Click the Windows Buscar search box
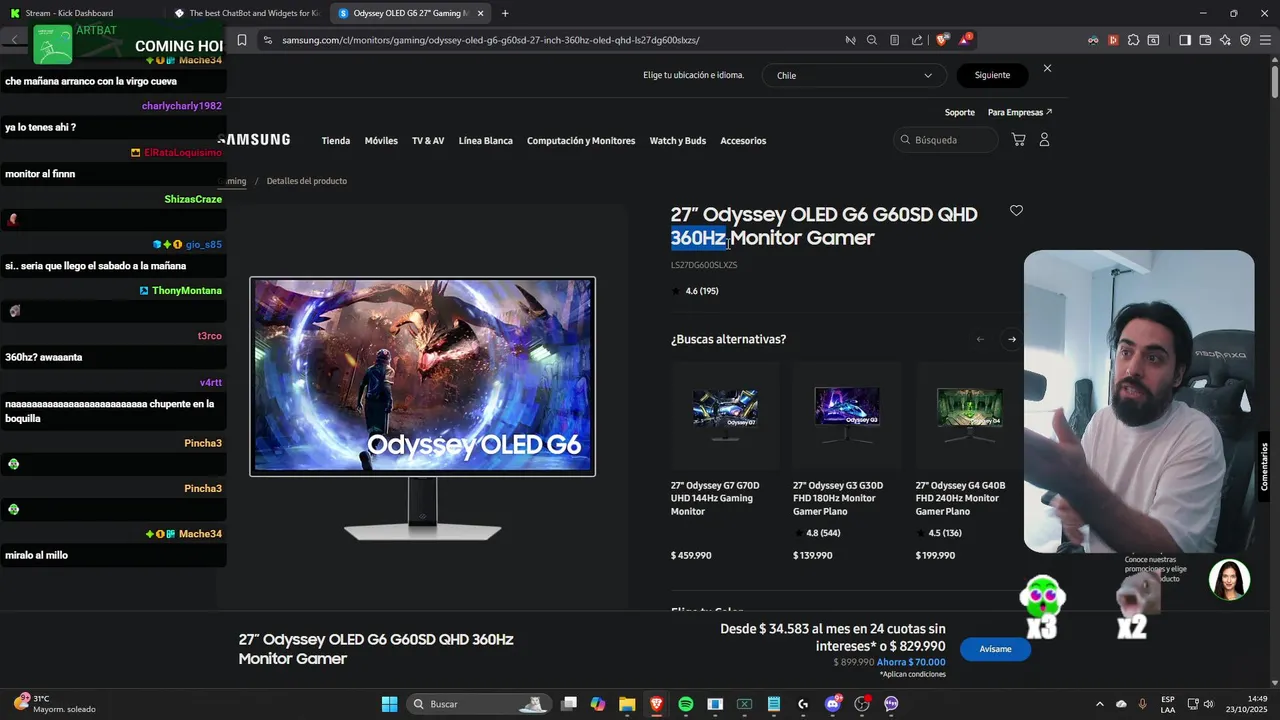The height and width of the screenshot is (720, 1280). coord(478,704)
